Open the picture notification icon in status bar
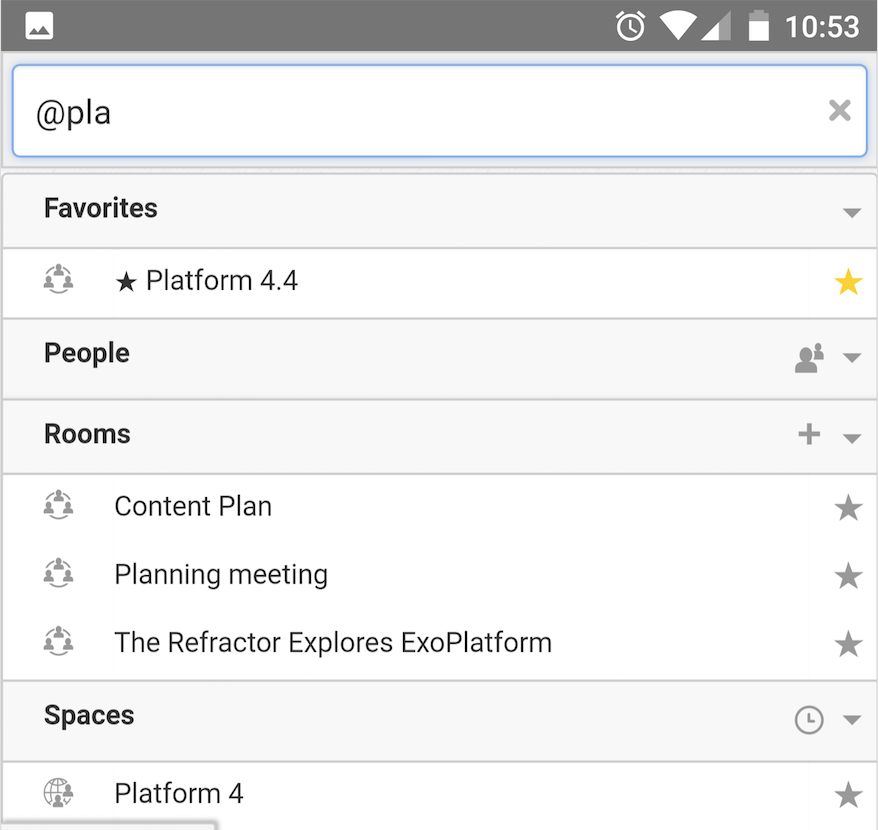This screenshot has height=830, width=878. [39, 26]
